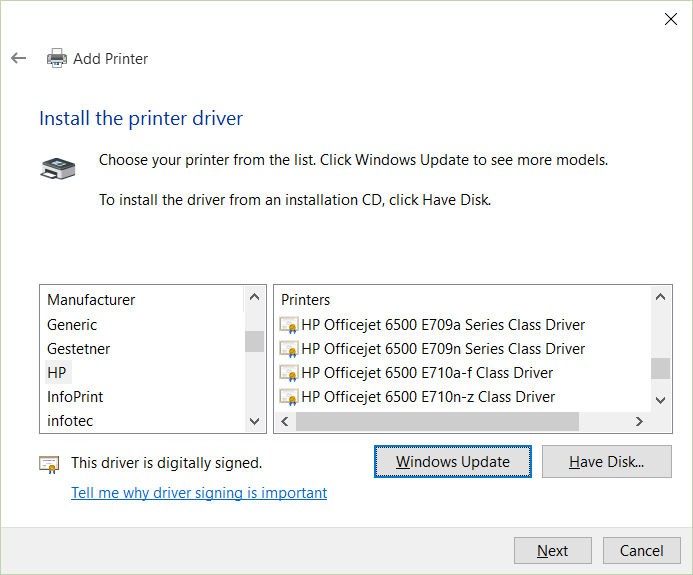The image size is (693, 575).
Task: Select HP Officejet 6500 E709n Series Class Driver
Action: click(x=443, y=349)
